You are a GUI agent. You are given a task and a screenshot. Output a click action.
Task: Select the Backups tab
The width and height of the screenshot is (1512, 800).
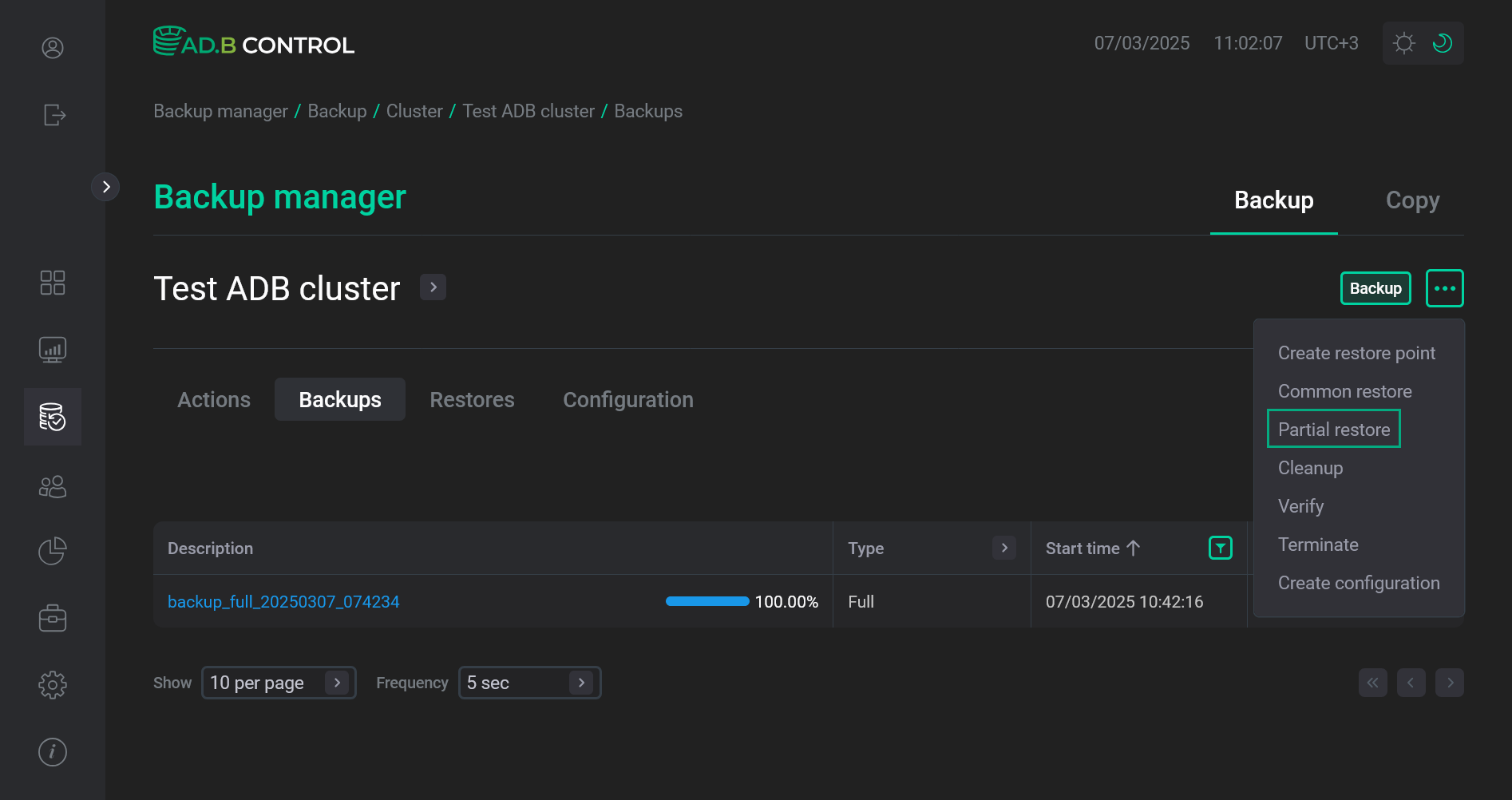click(340, 399)
